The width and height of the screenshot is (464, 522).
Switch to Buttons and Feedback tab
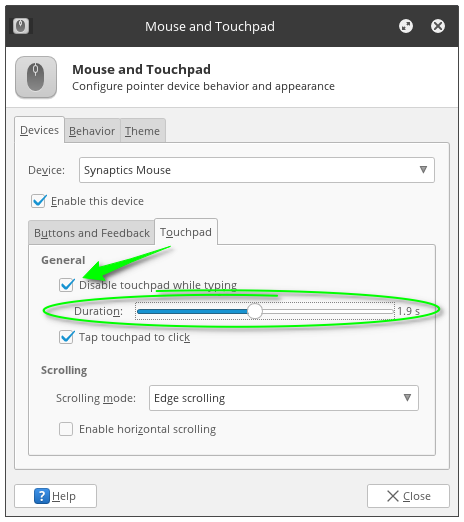[92, 233]
